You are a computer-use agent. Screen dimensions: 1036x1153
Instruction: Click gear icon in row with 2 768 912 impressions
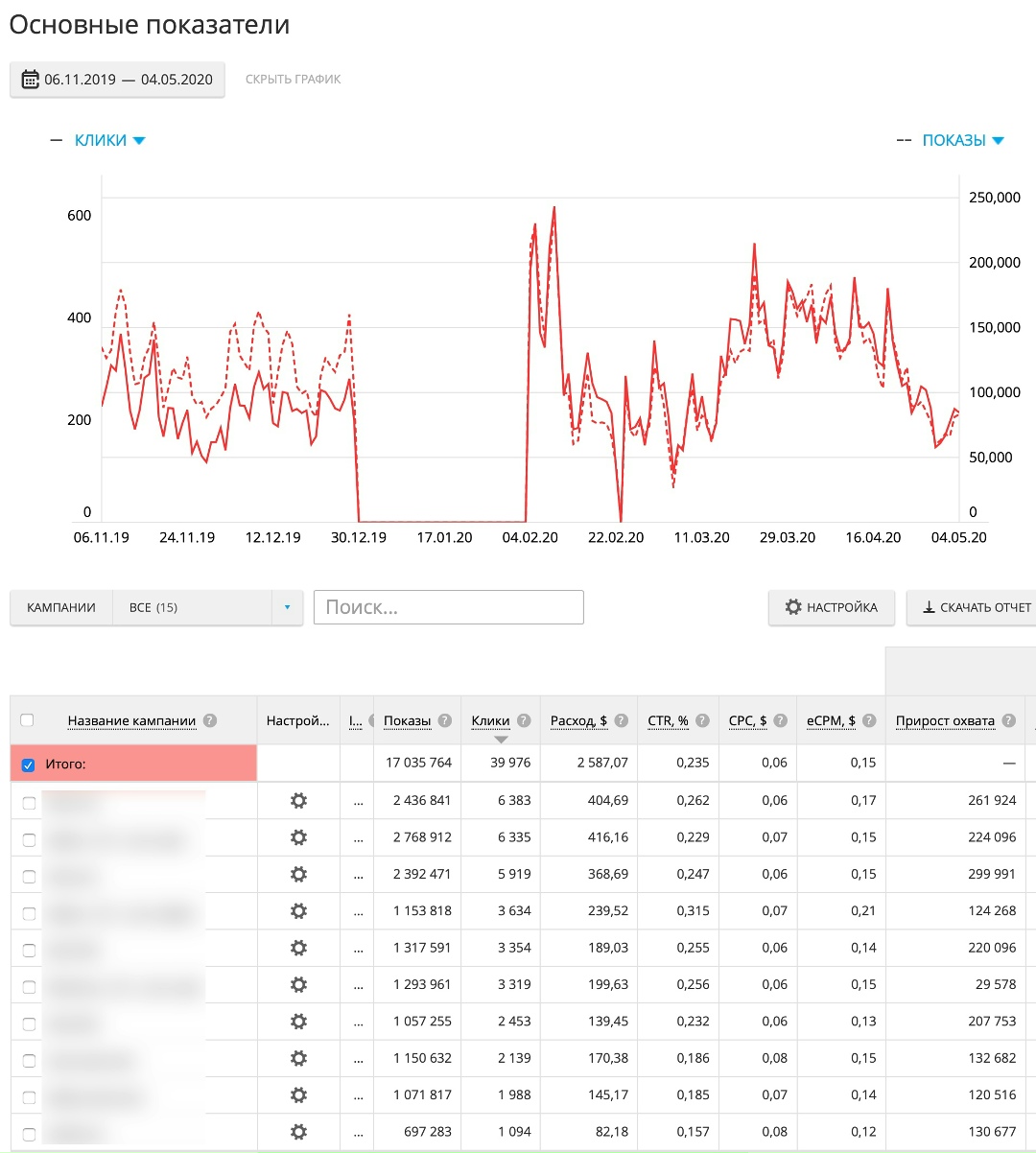(x=298, y=837)
